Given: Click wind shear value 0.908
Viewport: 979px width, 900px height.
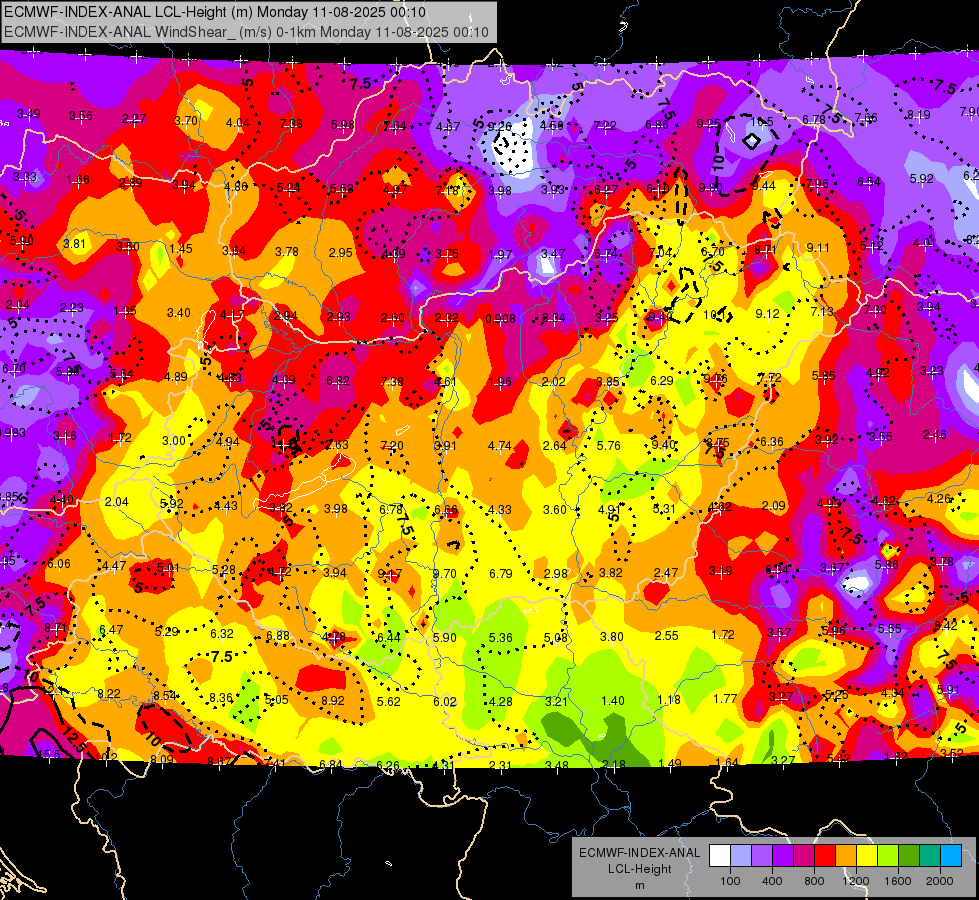Looking at the screenshot, I should (501, 319).
